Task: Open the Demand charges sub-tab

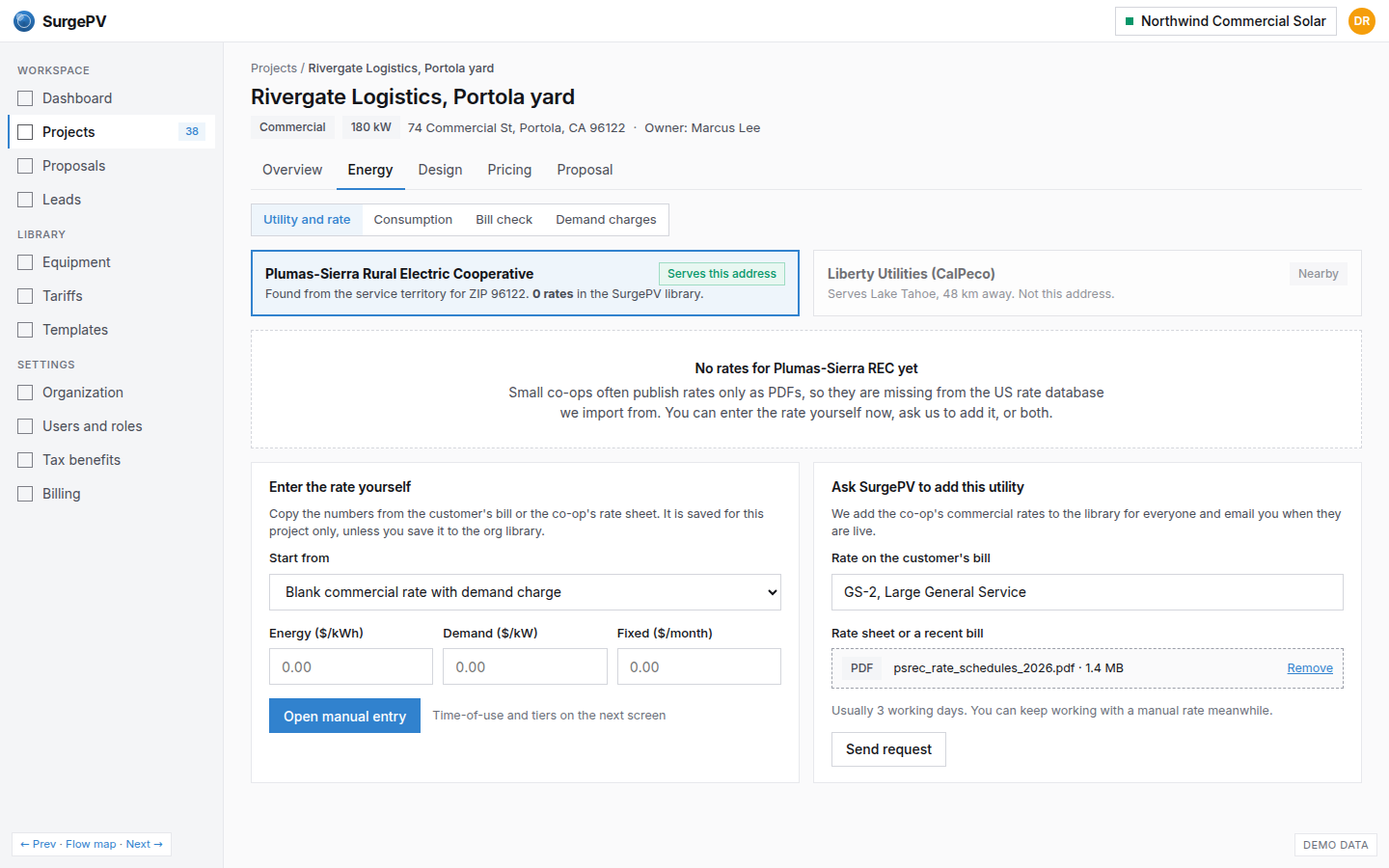Action: click(x=606, y=220)
